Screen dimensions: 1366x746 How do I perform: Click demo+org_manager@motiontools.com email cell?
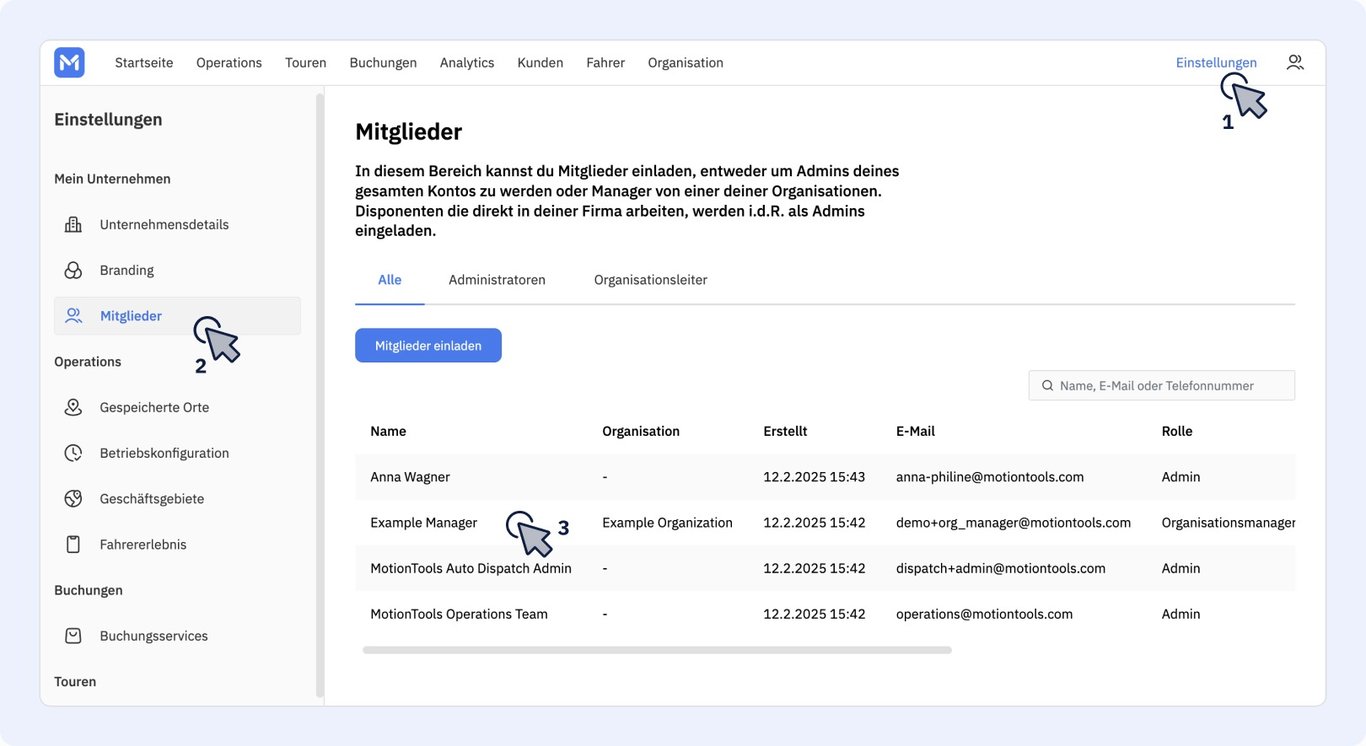(1013, 523)
